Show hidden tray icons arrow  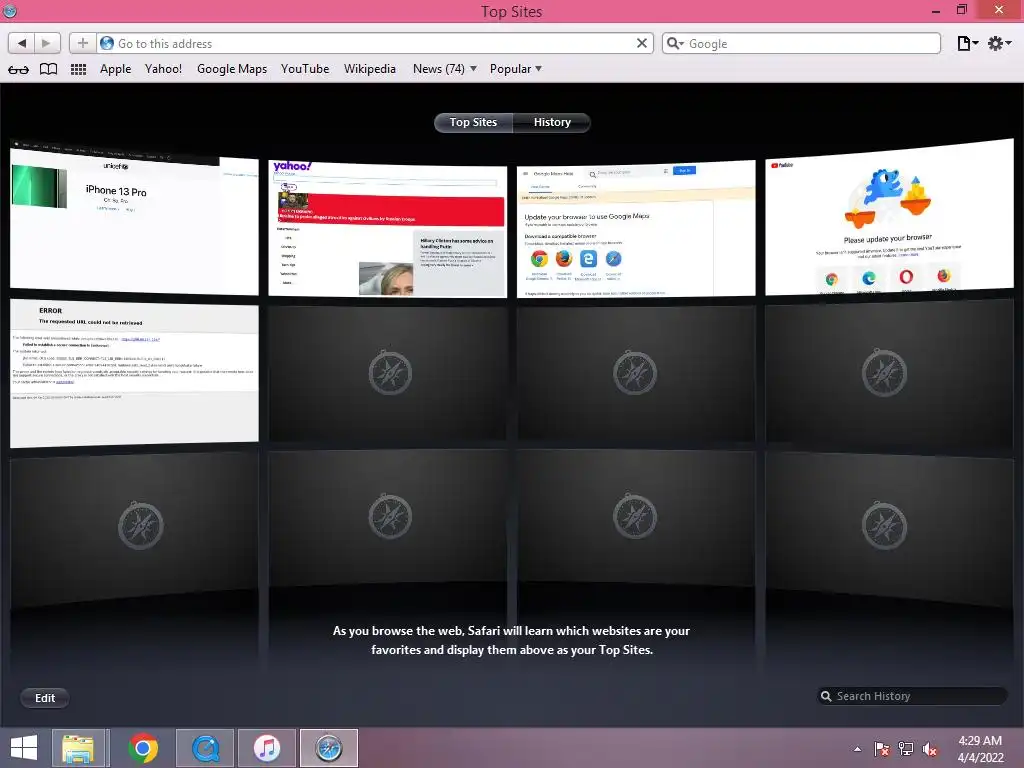[x=857, y=749]
